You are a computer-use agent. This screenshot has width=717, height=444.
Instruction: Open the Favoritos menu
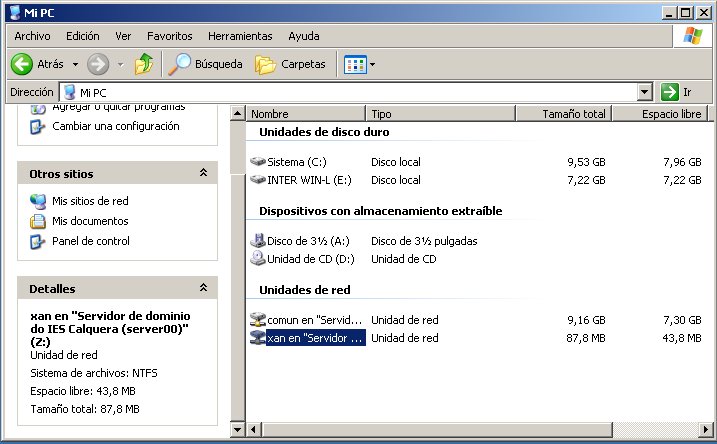click(x=169, y=36)
